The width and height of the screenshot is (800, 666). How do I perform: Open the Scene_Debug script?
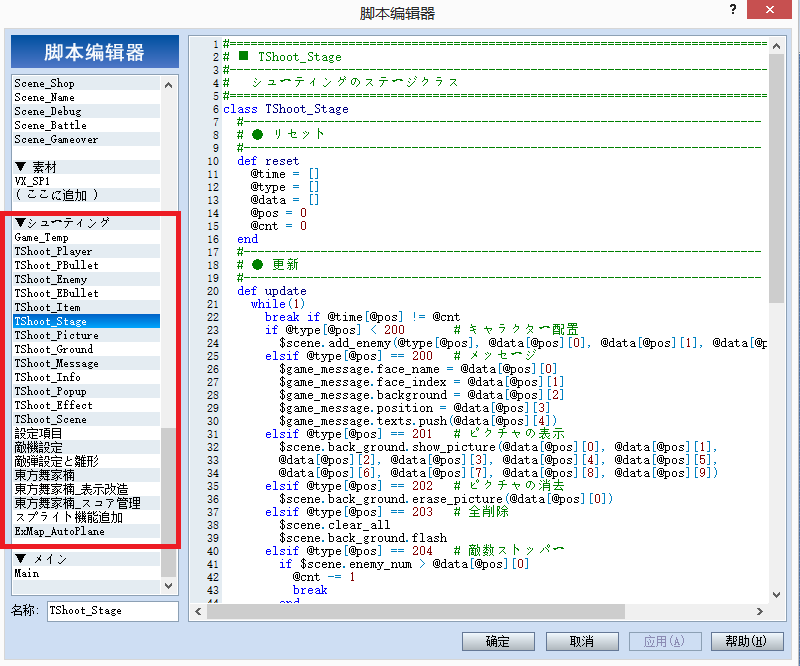click(x=86, y=111)
